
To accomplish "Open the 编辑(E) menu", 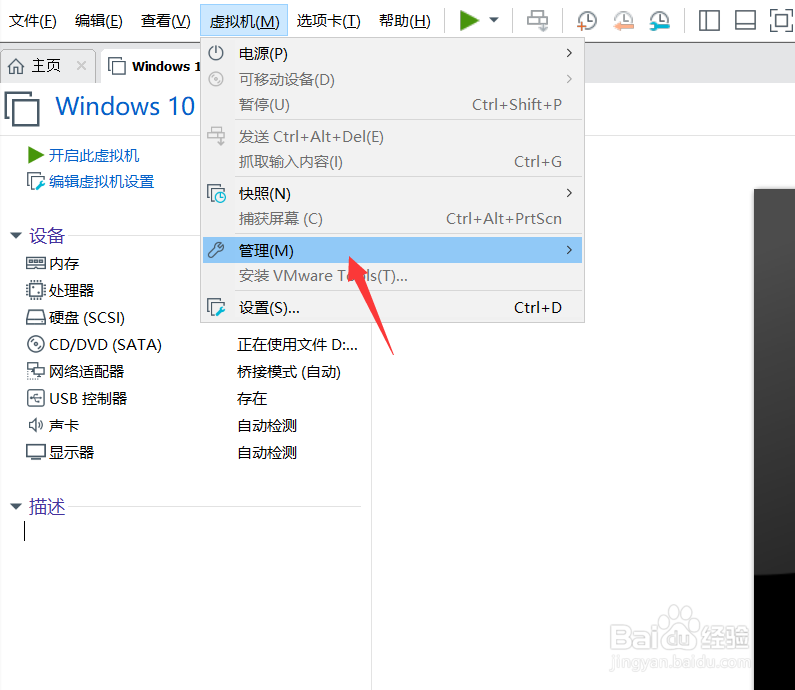I will [99, 21].
